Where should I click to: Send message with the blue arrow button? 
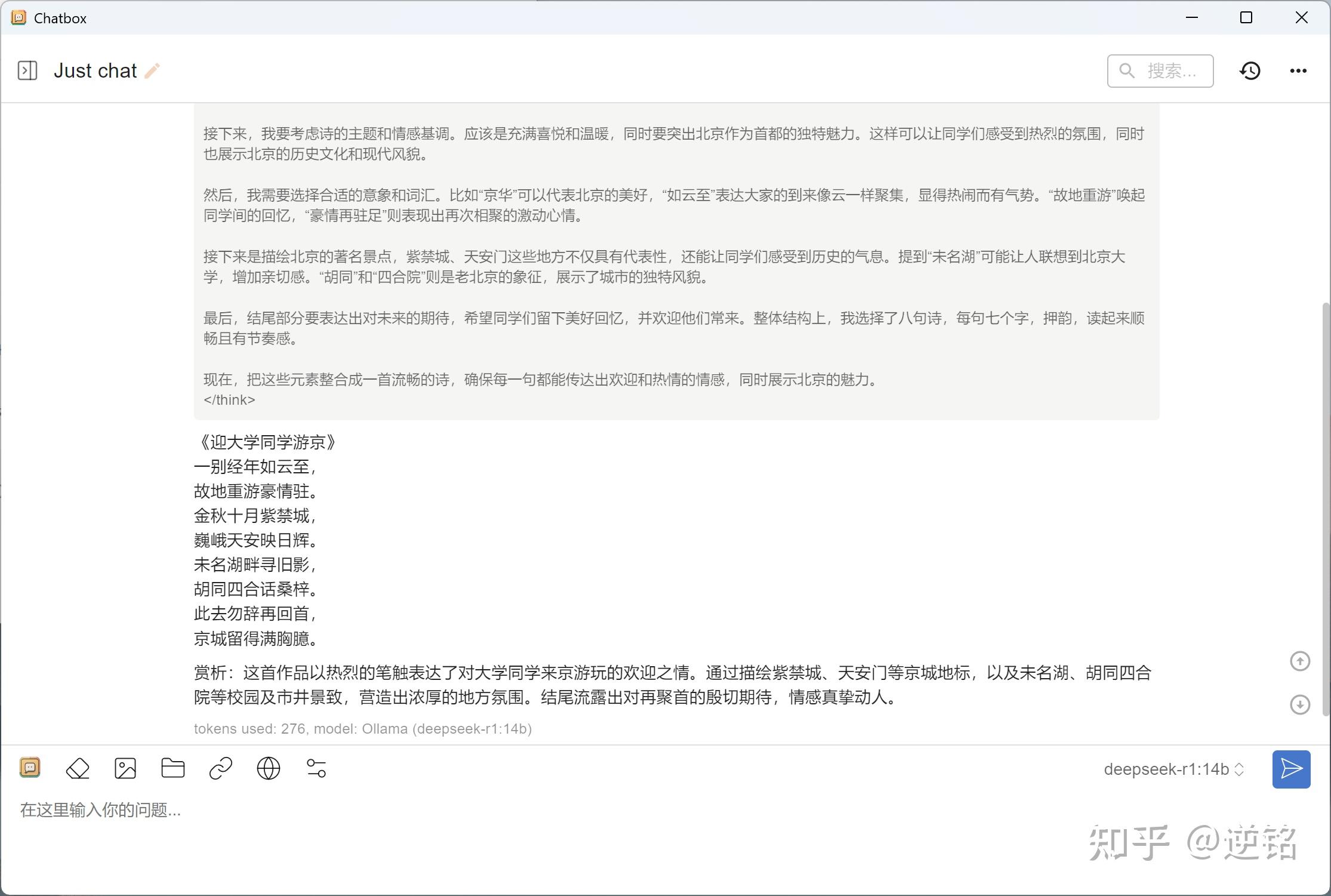[x=1291, y=769]
